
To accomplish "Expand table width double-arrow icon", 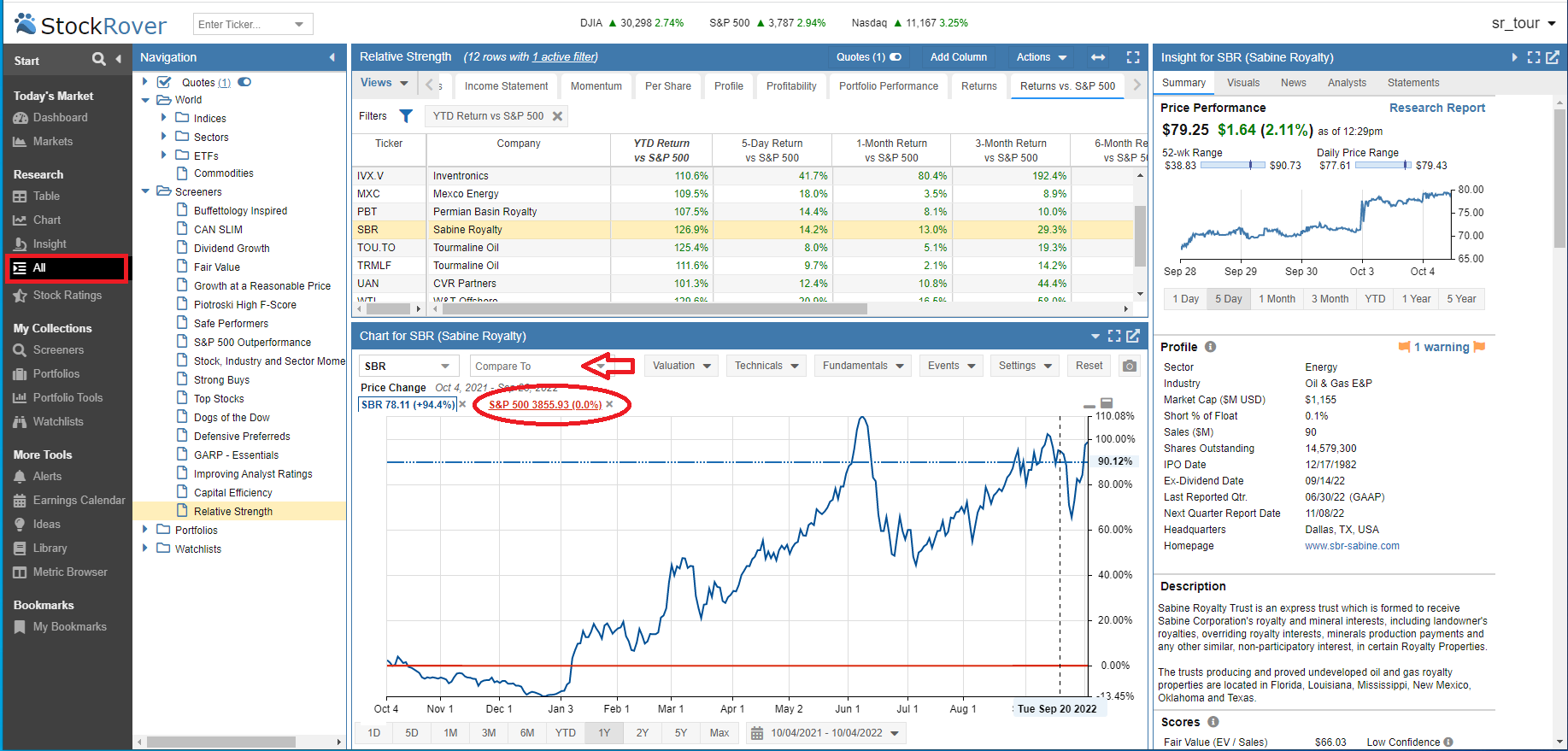I will [x=1098, y=57].
